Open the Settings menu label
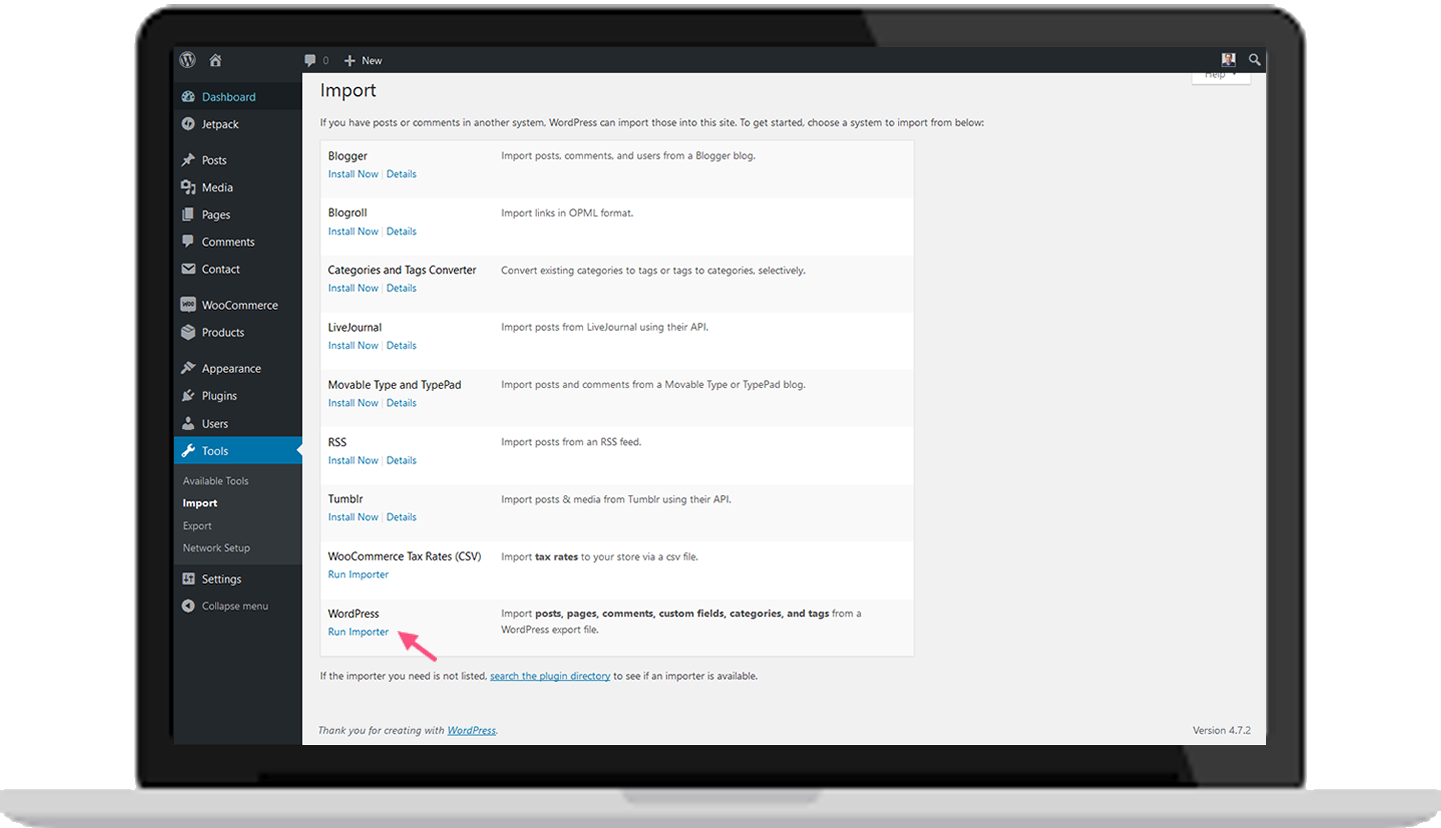1441x828 pixels. tap(221, 579)
